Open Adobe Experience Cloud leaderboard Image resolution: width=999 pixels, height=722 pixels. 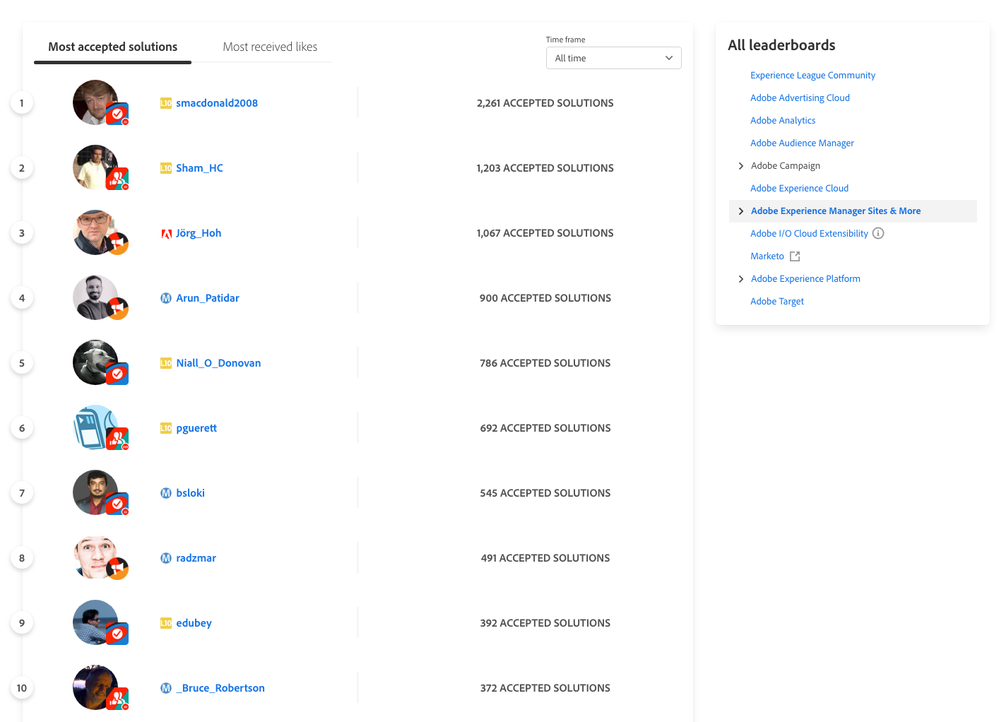[799, 188]
